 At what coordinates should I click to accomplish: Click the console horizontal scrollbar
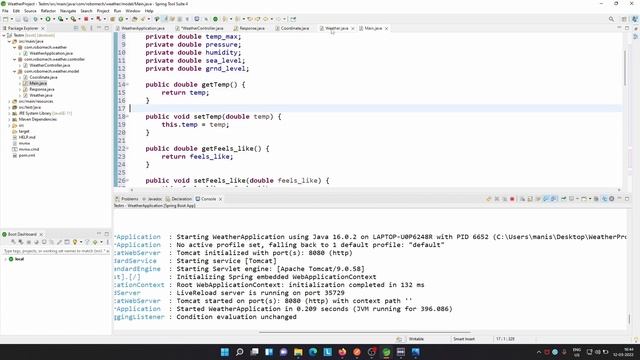[x=364, y=332]
